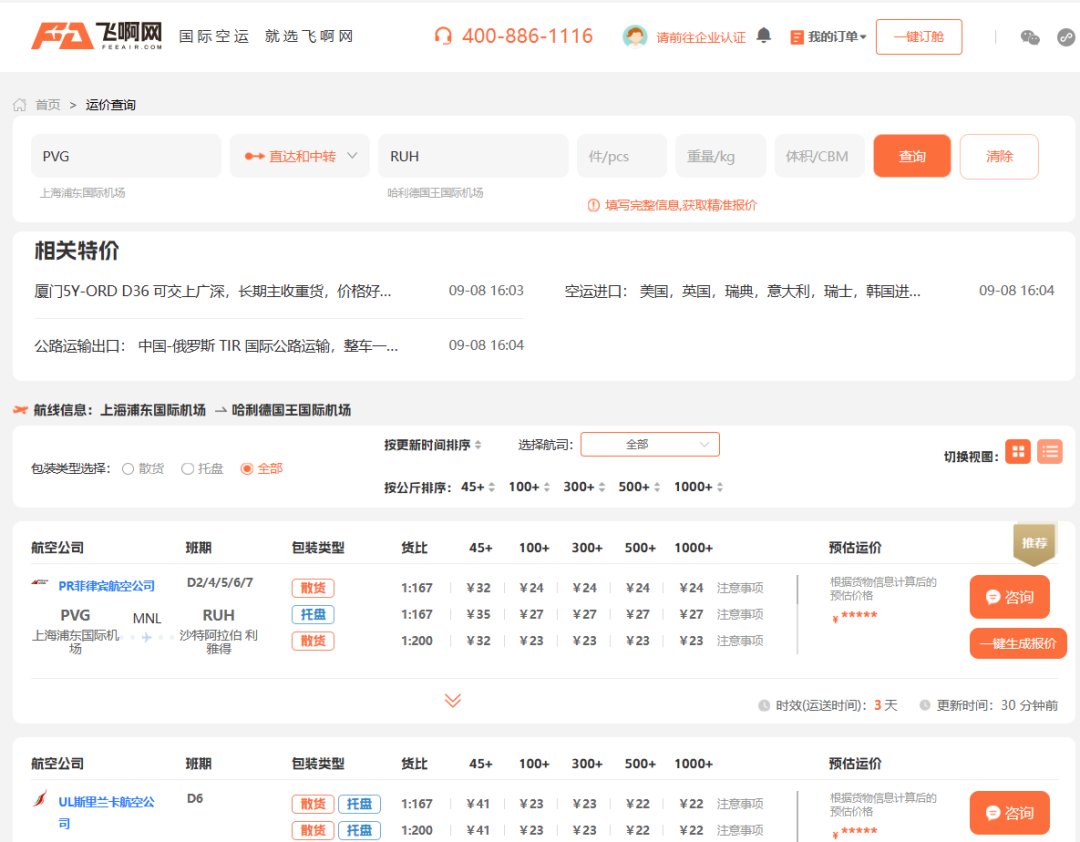The image size is (1080, 842).
Task: Select 全部 packaging radio button
Action: pyautogui.click(x=247, y=469)
